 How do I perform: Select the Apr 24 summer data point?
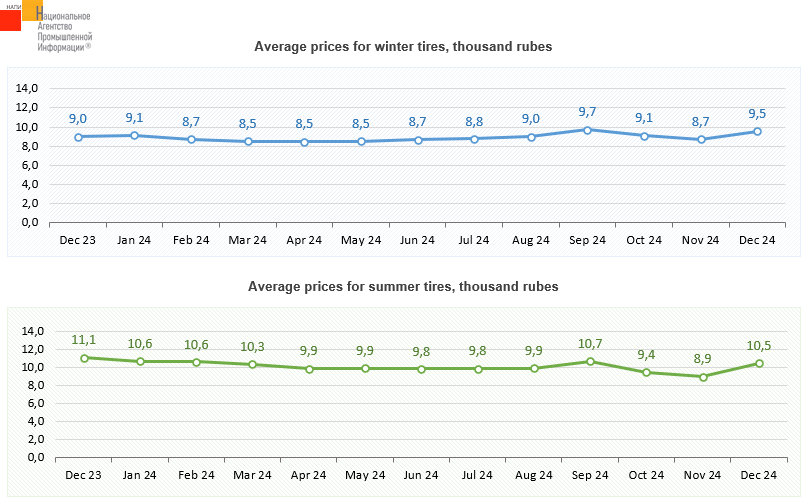click(x=309, y=369)
